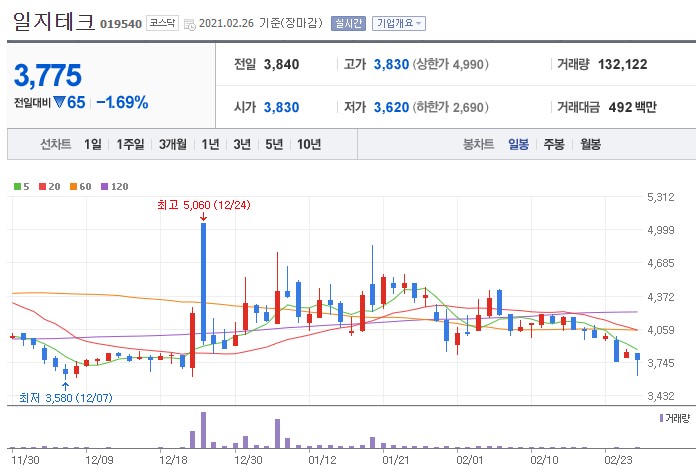
Task: Click the 4,059 price axis label
Action: click(x=660, y=330)
